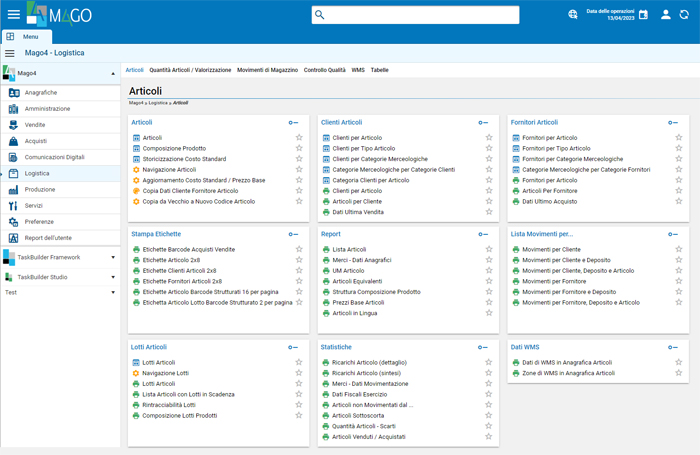The image size is (700, 455).
Task: Open the Acquisti shopping bag icon
Action: click(x=14, y=141)
